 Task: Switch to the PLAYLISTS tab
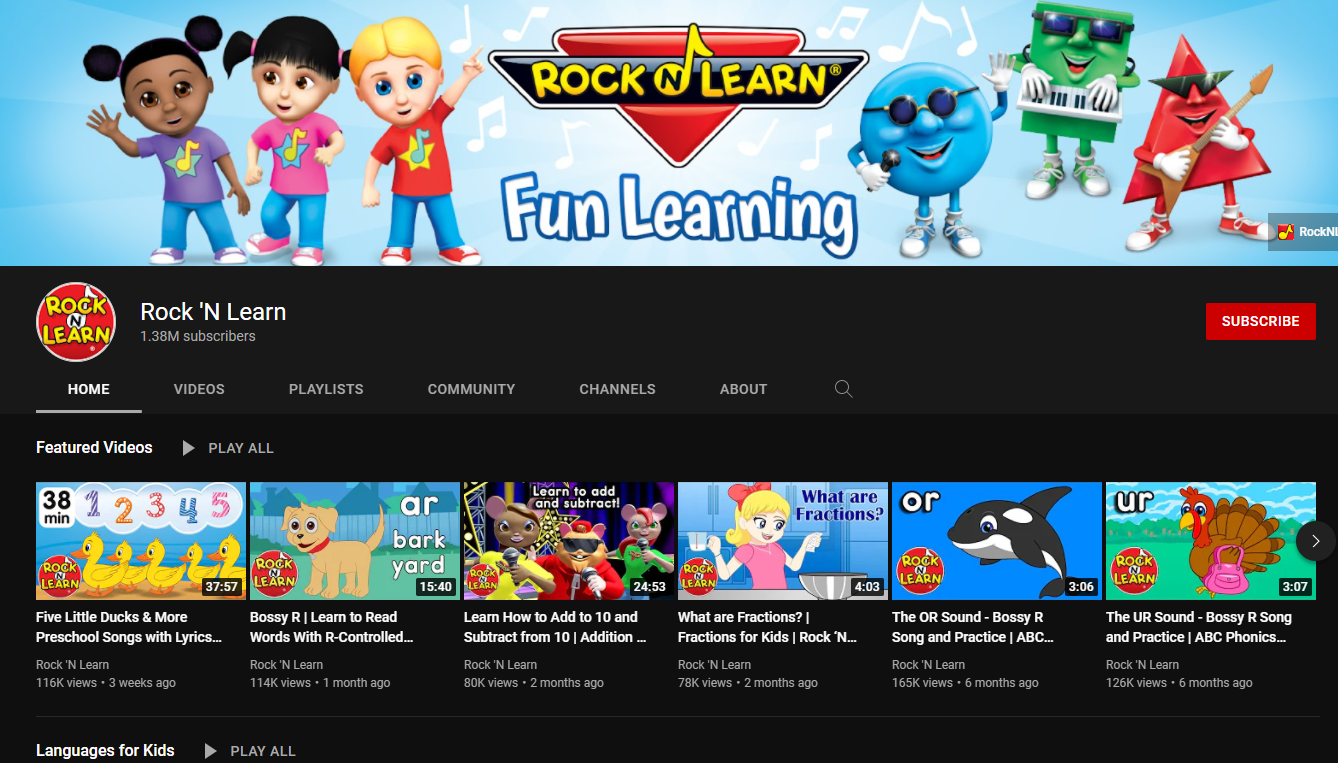pyautogui.click(x=326, y=389)
